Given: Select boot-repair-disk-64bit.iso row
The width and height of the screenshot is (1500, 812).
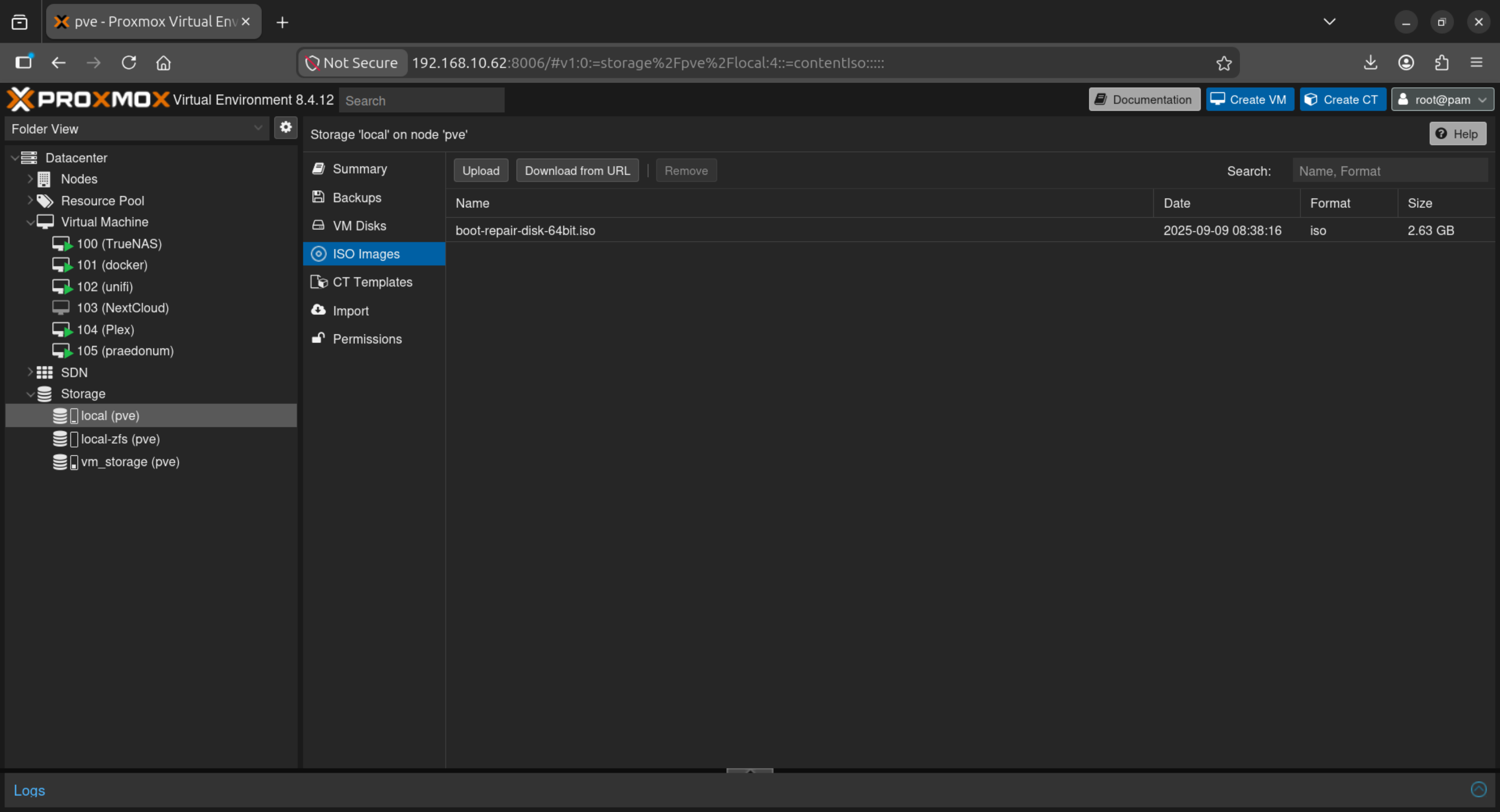Looking at the screenshot, I should pyautogui.click(x=971, y=230).
